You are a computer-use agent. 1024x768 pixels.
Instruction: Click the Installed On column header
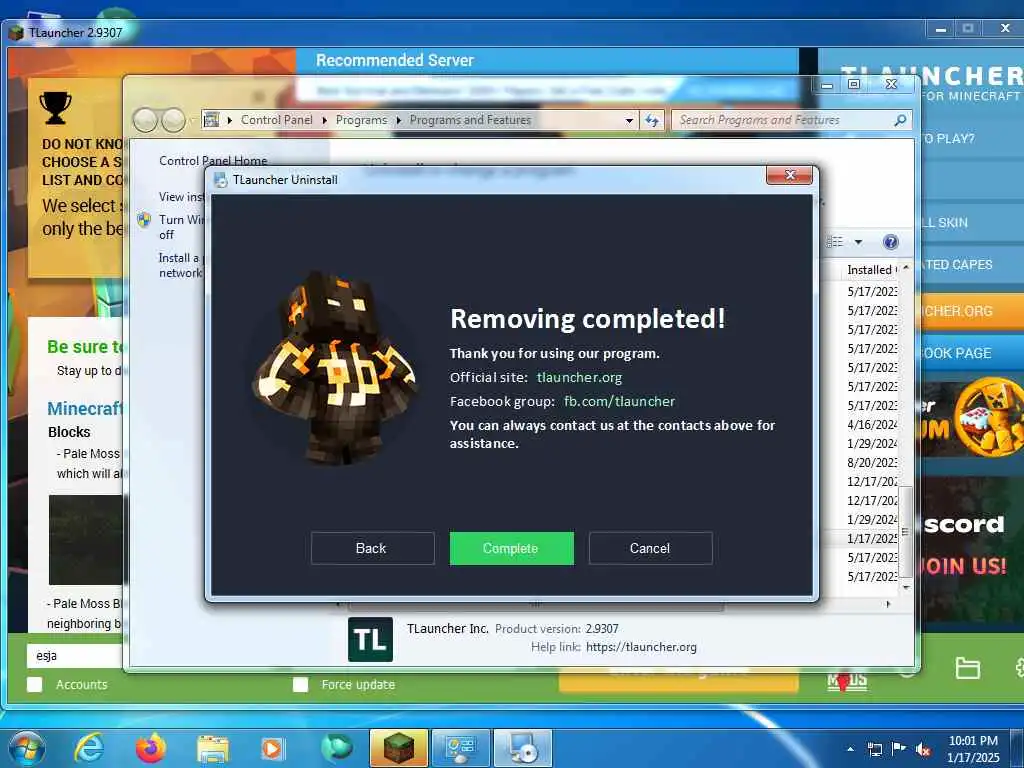(x=871, y=270)
